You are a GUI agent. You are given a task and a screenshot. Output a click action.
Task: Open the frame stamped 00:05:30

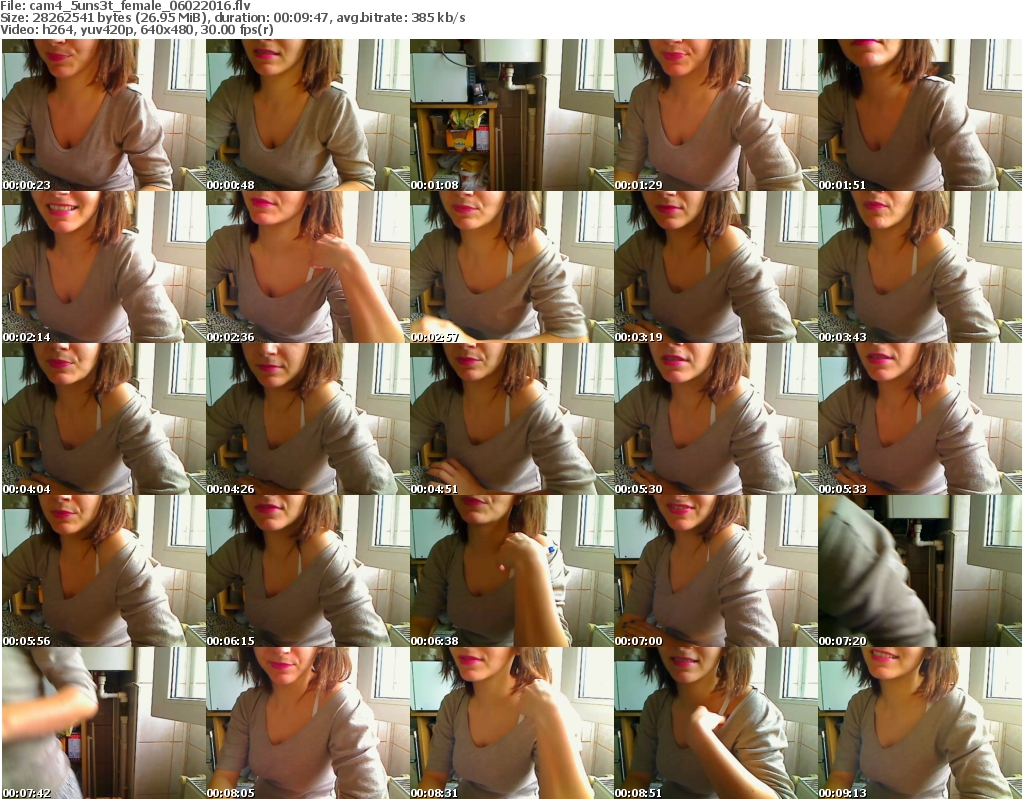[x=716, y=419]
